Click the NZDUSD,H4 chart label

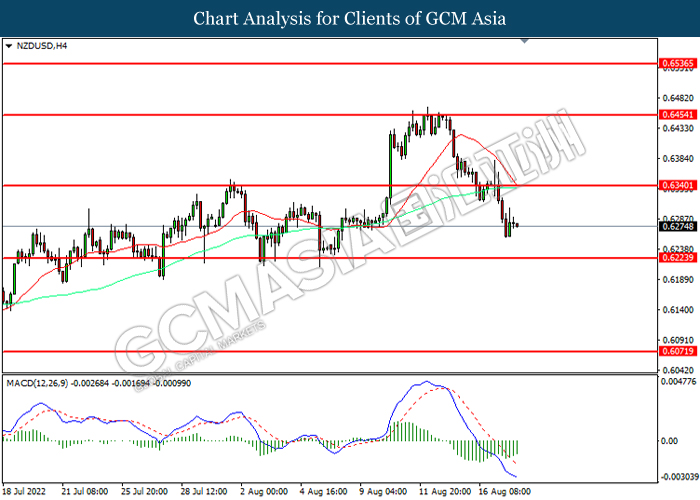coord(42,46)
